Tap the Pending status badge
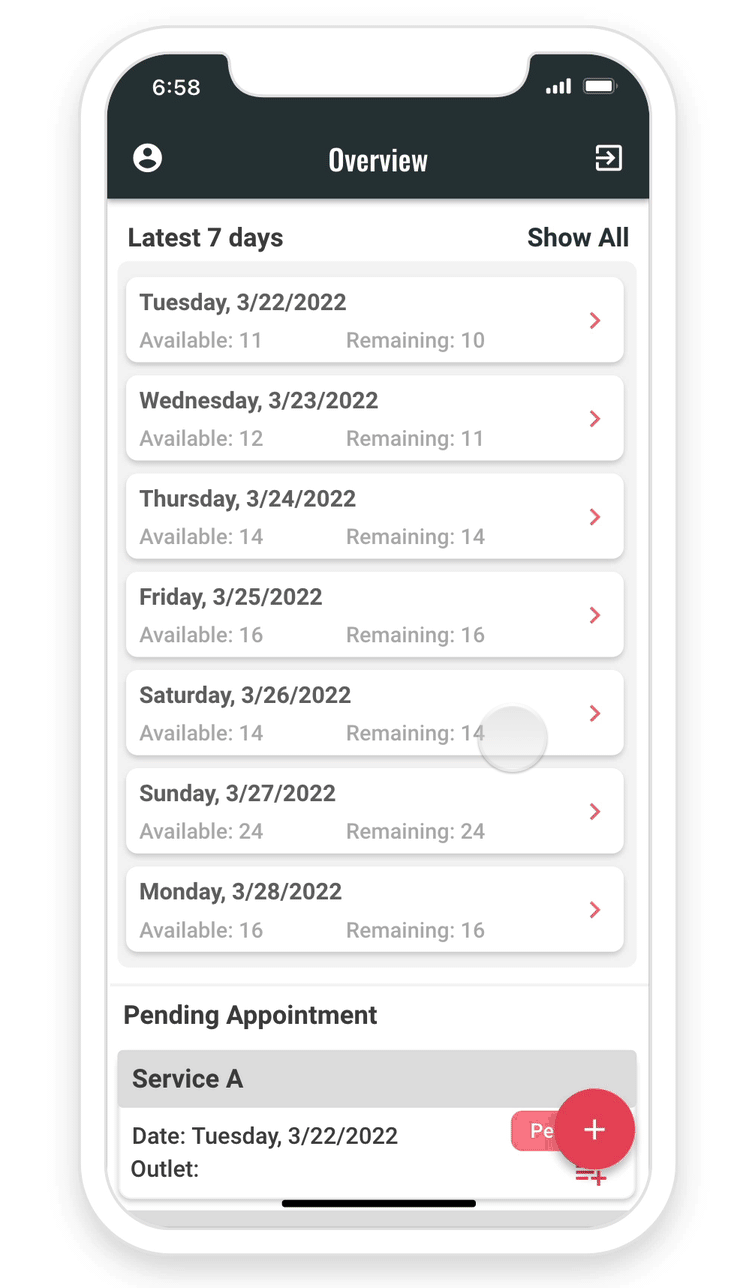This screenshot has width=752, height=1288. pos(535,1131)
